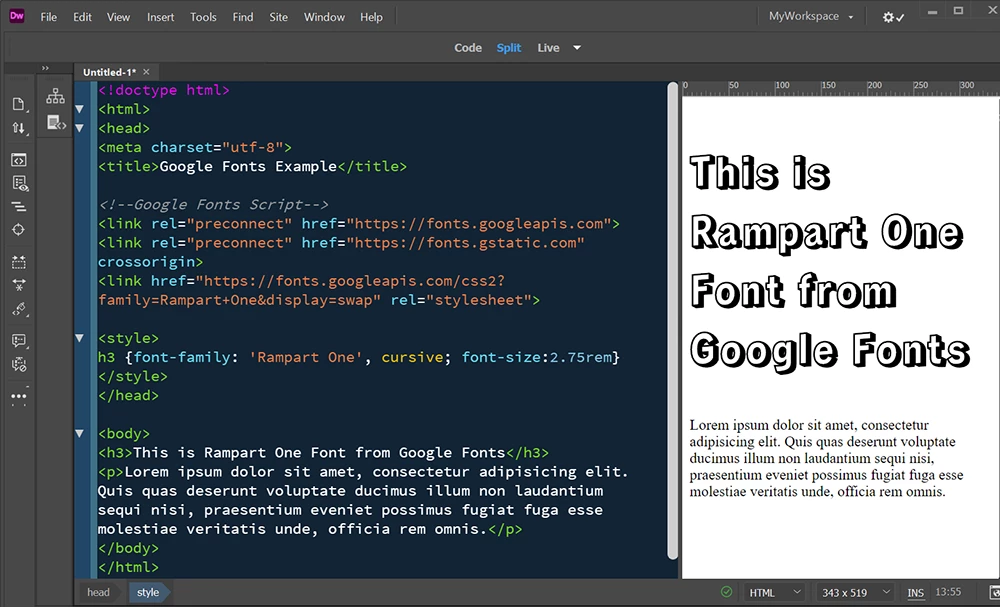Click the font-size:2.75rem value in code

(x=536, y=357)
